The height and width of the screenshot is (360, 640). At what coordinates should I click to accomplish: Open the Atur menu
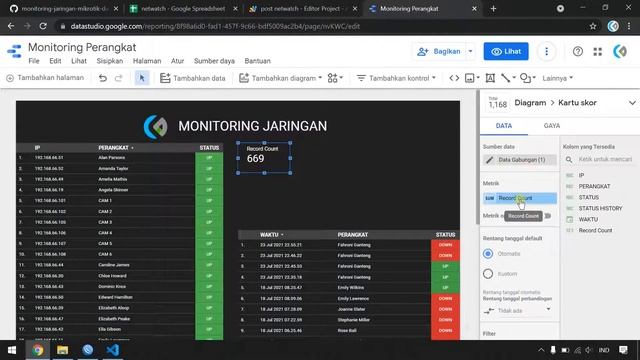(x=177, y=61)
